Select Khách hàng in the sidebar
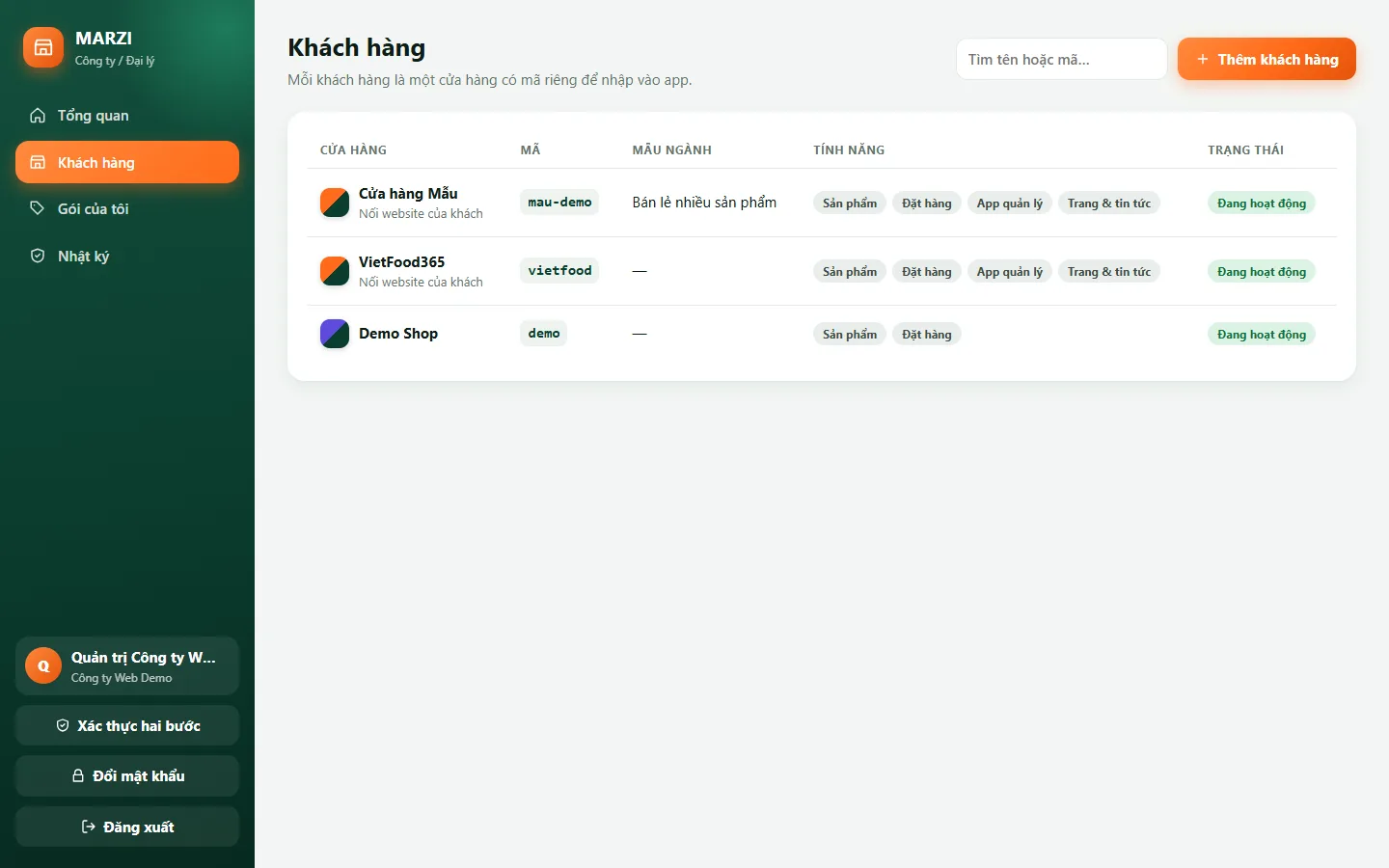 coord(127,162)
